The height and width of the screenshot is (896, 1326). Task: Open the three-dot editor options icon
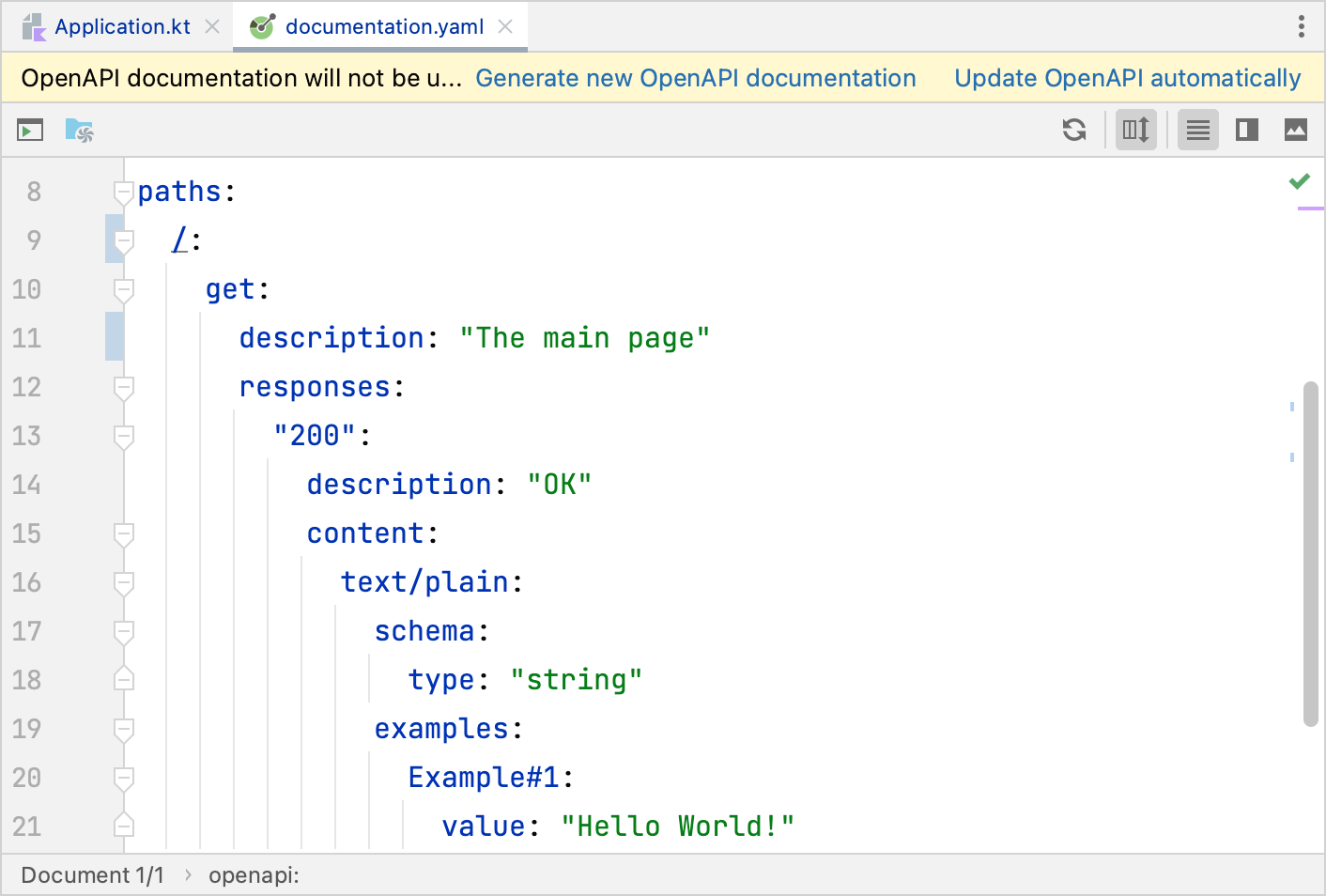pos(1302,27)
